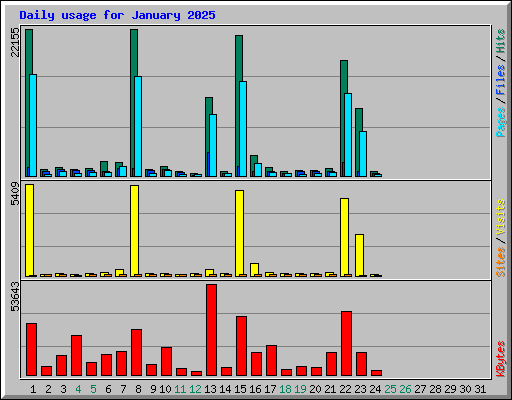Viewport: 512px width, 400px height.
Task: Click the red KBytes bar for day 24
Action: pyautogui.click(x=376, y=373)
